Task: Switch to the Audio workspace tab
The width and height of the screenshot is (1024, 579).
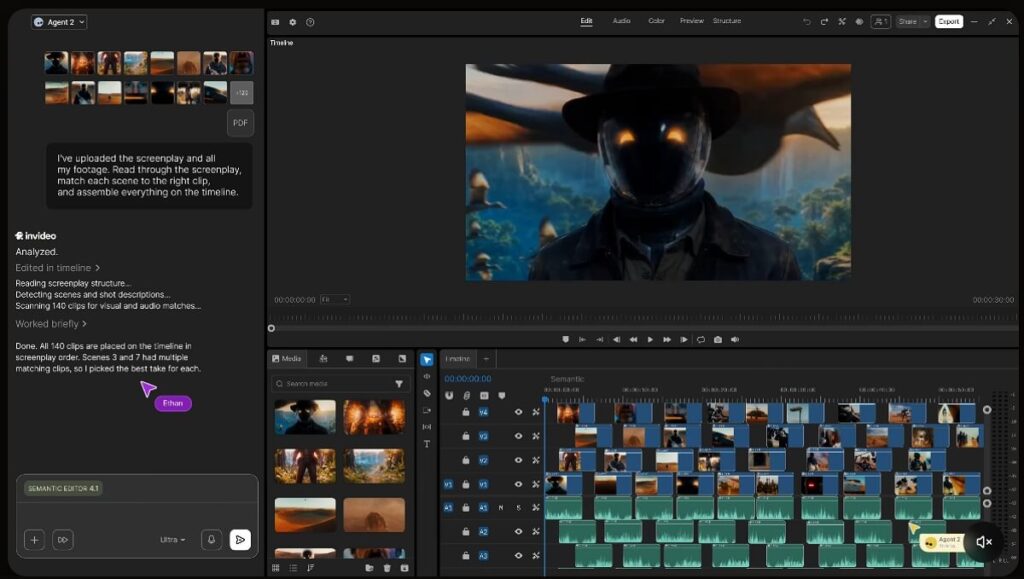Action: [621, 21]
